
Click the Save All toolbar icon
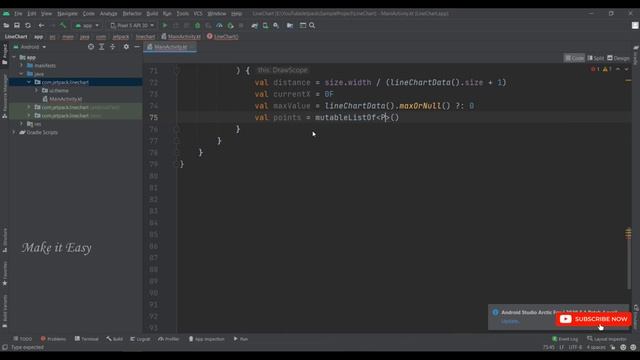pos(17,25)
